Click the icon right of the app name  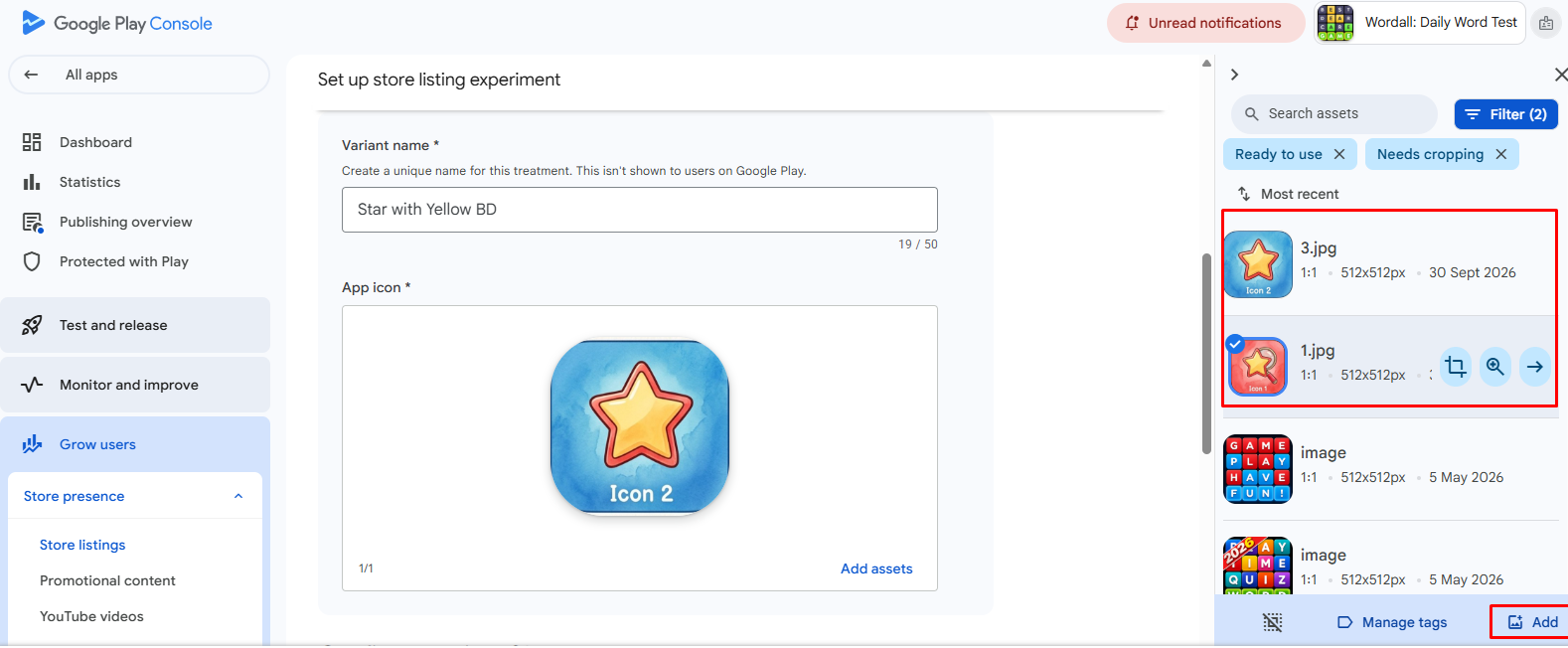(x=1546, y=23)
